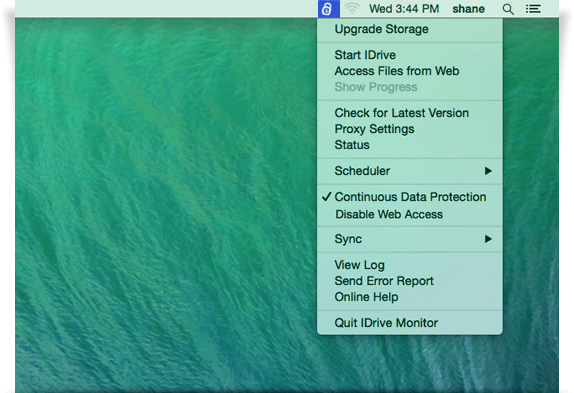Screen dimensions: 574x393
Task: Click the IDrive menu bar icon
Action: click(x=328, y=9)
